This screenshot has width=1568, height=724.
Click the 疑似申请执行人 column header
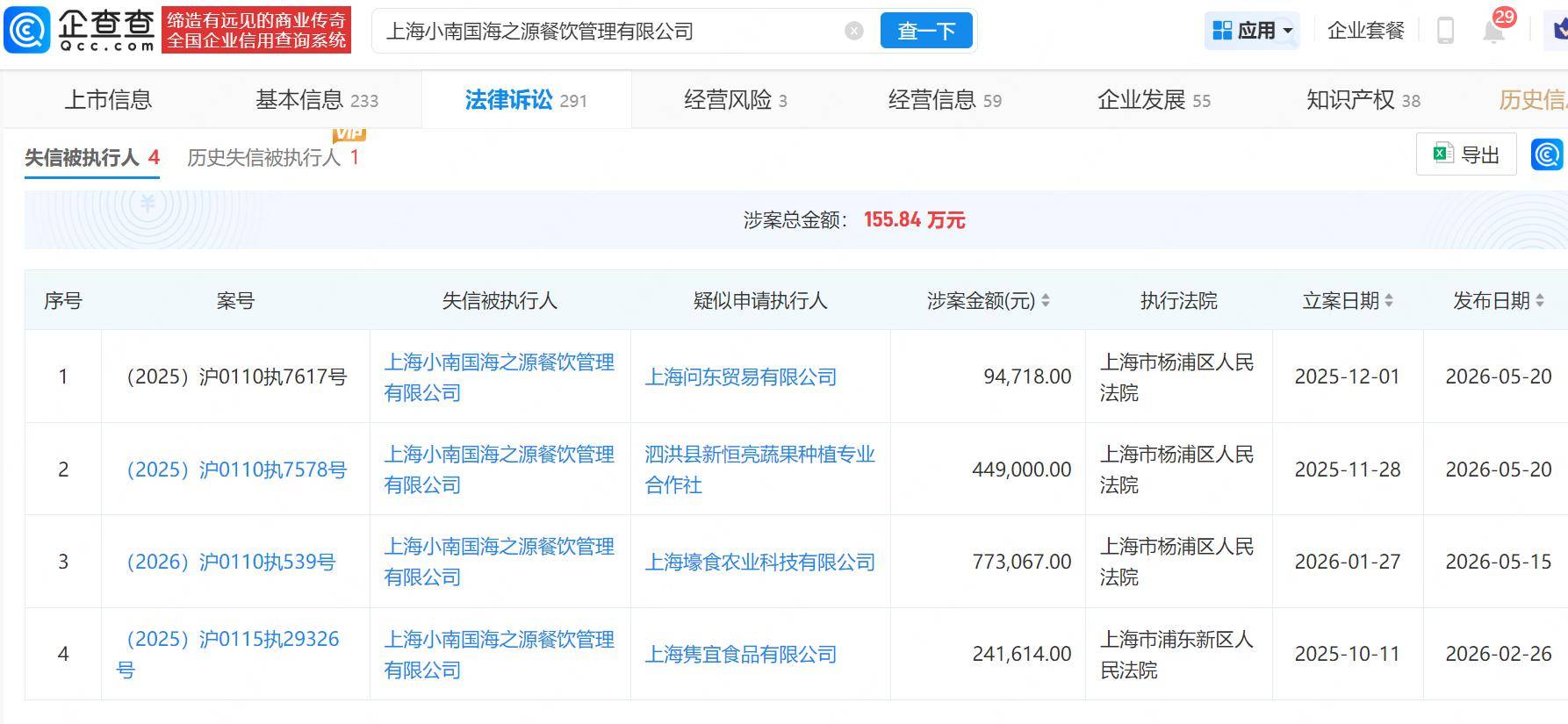point(760,301)
